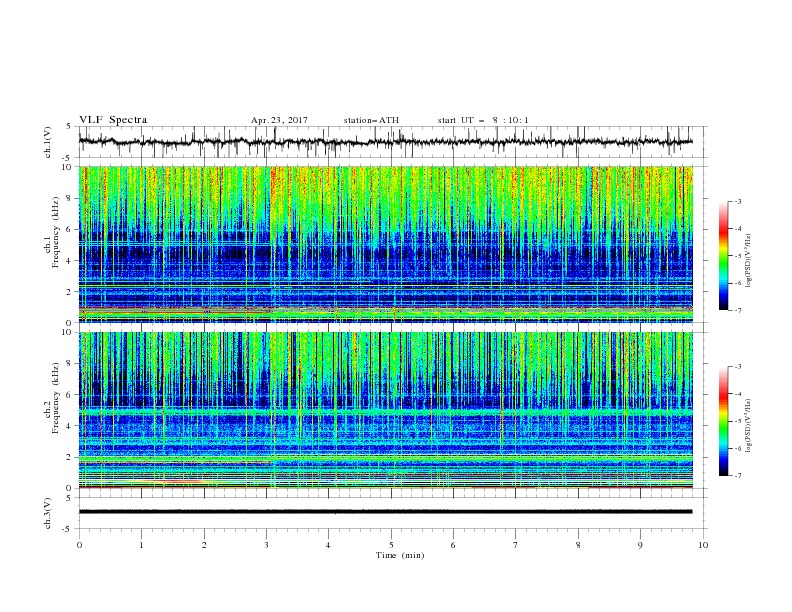This screenshot has width=792, height=612.
Task: Click the "ch.1(V)" waveform axis label
Action: coord(48,142)
